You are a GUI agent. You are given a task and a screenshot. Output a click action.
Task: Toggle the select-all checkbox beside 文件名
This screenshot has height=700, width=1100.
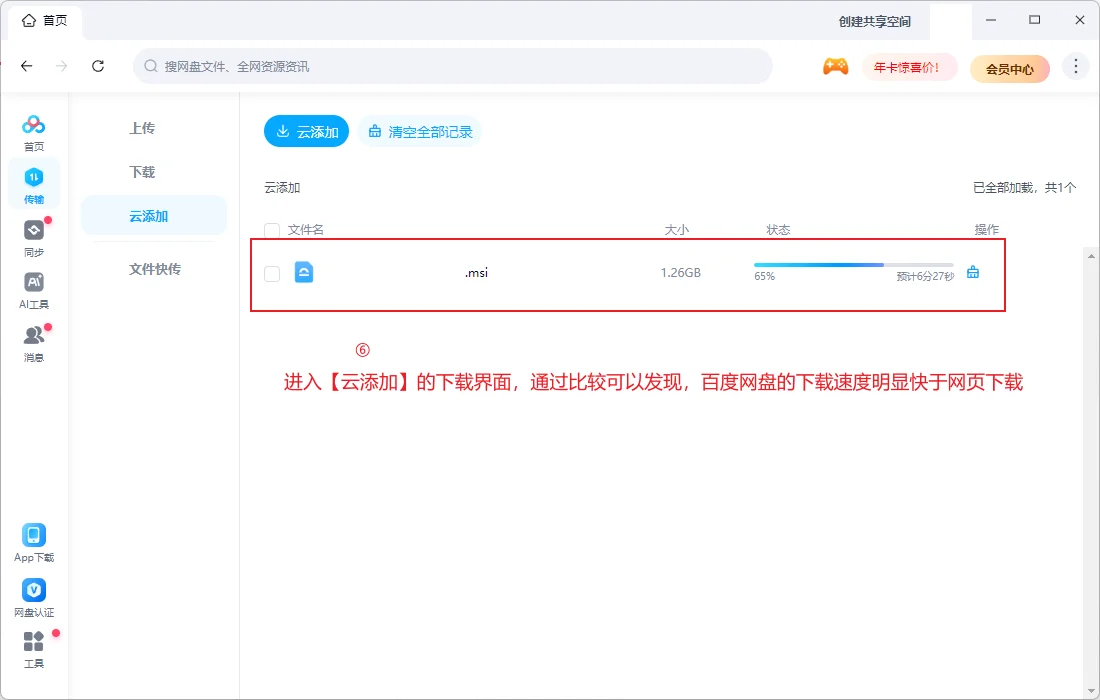pos(271,229)
